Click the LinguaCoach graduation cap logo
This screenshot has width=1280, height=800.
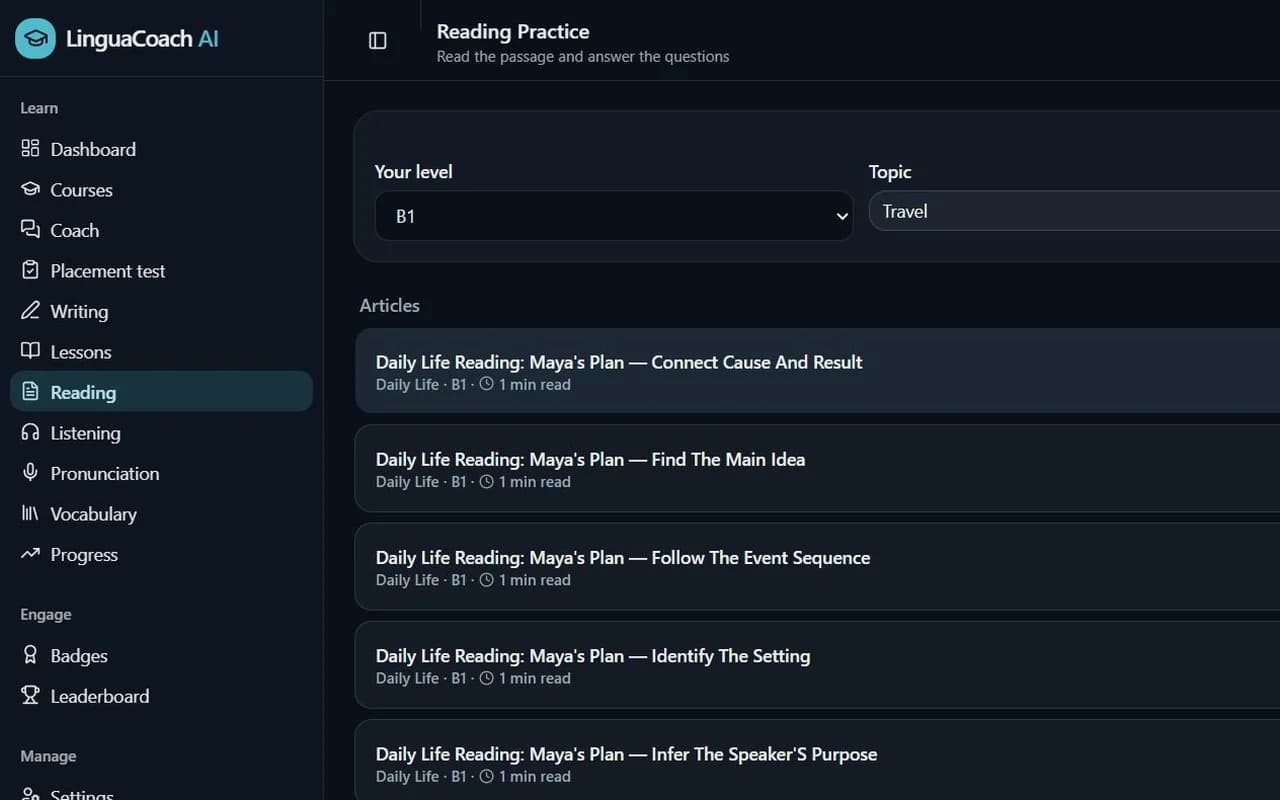pyautogui.click(x=35, y=39)
